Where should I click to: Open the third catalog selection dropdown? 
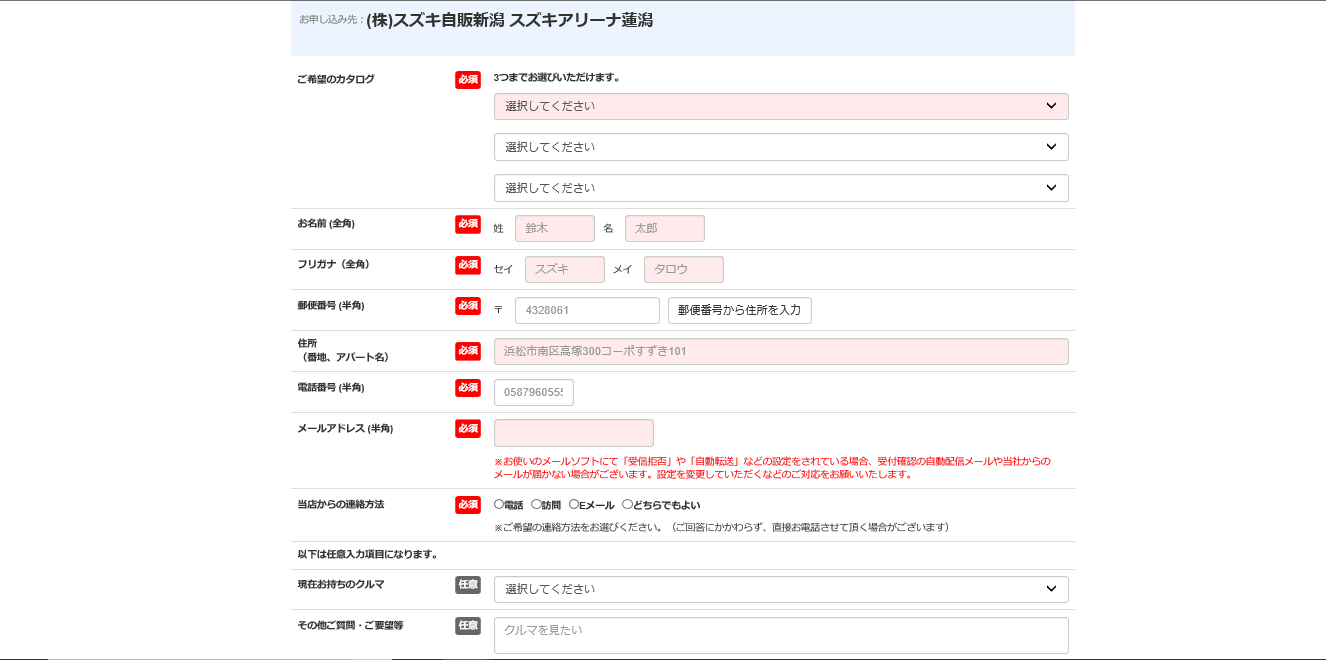(780, 188)
